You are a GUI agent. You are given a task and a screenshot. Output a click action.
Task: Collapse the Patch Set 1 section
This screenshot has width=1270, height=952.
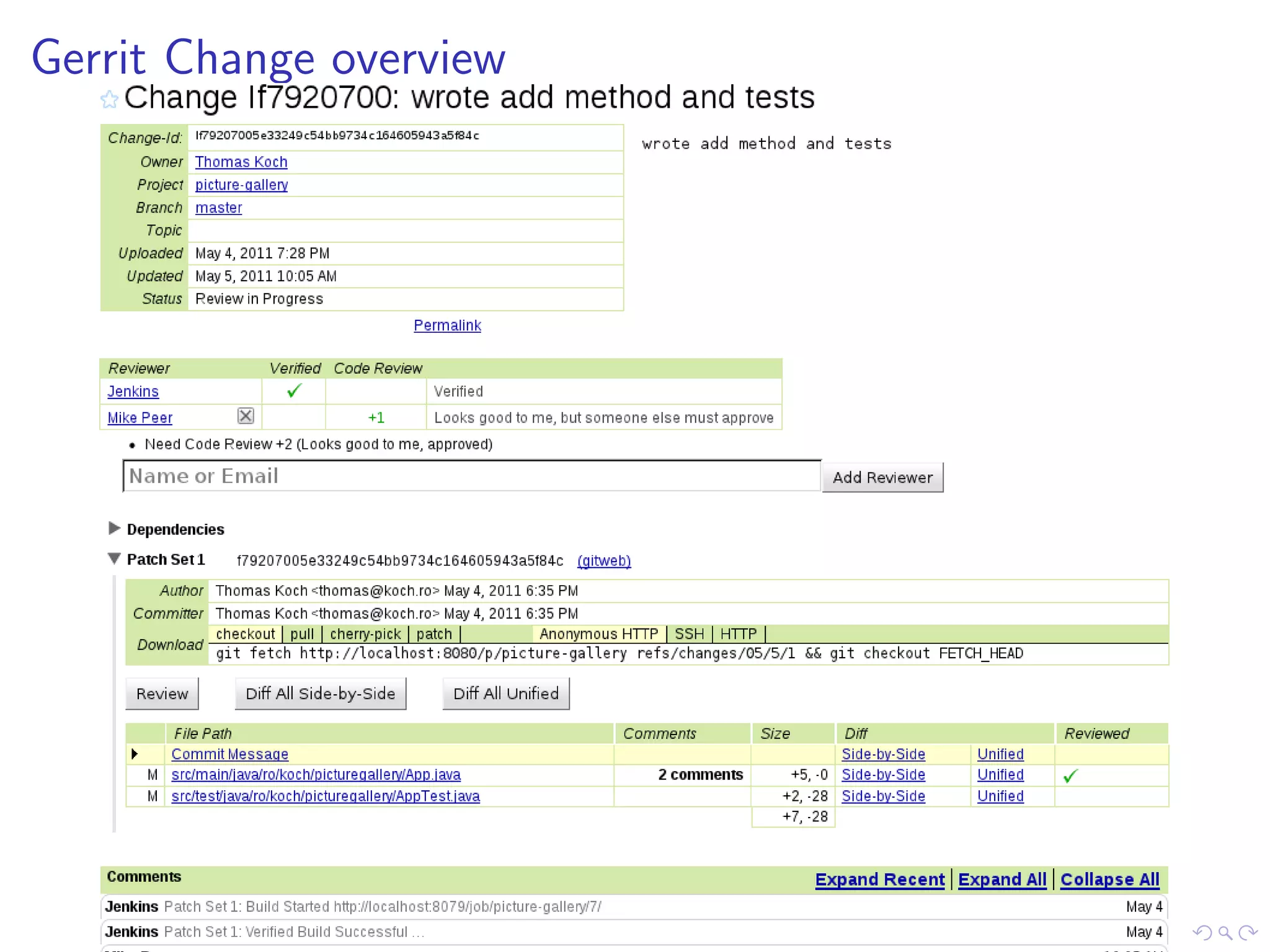tap(114, 558)
